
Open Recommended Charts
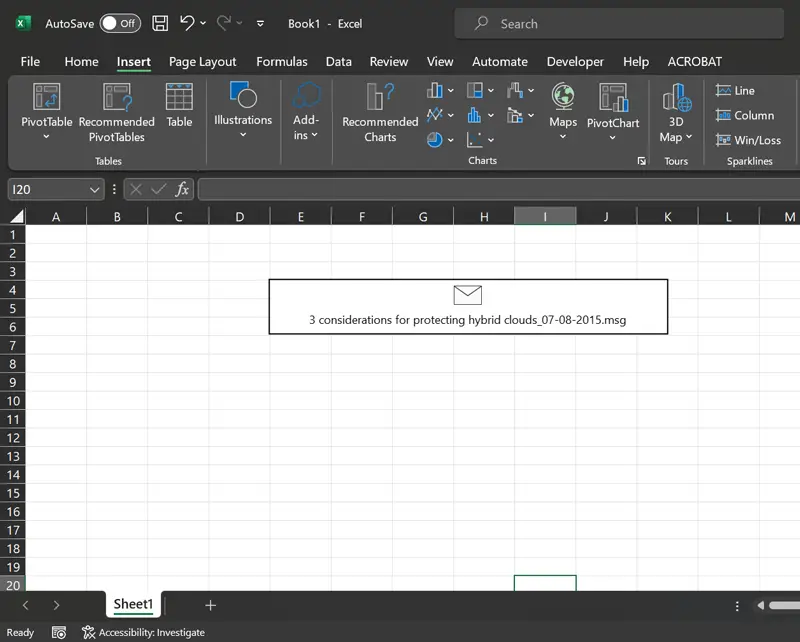(378, 112)
